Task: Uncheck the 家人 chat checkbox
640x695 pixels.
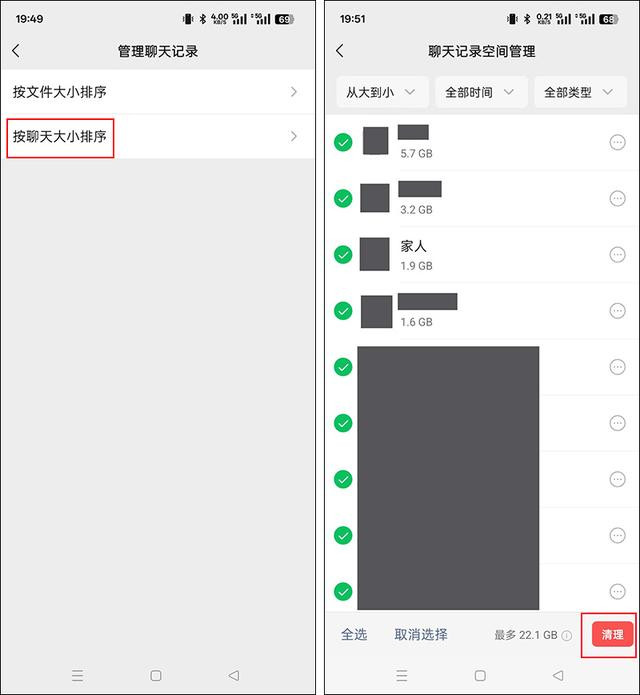Action: point(343,254)
